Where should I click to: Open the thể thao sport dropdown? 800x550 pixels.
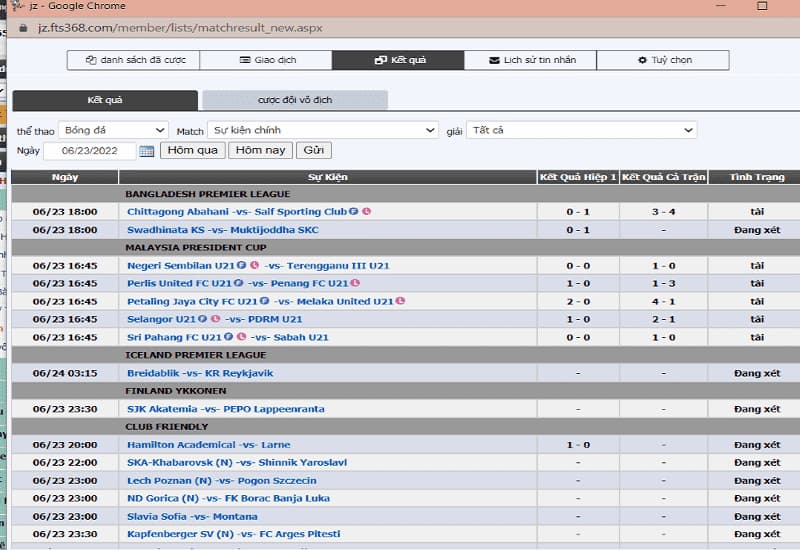coord(113,130)
